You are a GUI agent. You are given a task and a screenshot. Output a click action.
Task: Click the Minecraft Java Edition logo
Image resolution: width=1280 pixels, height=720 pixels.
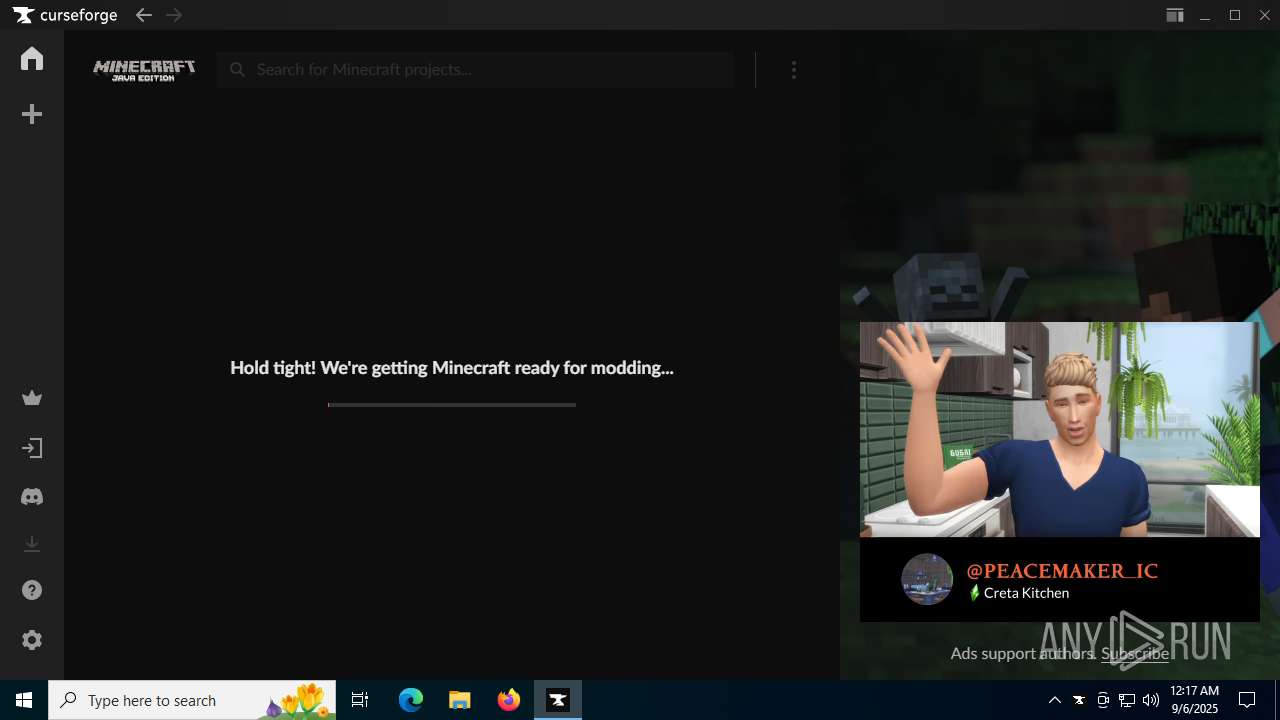click(144, 70)
